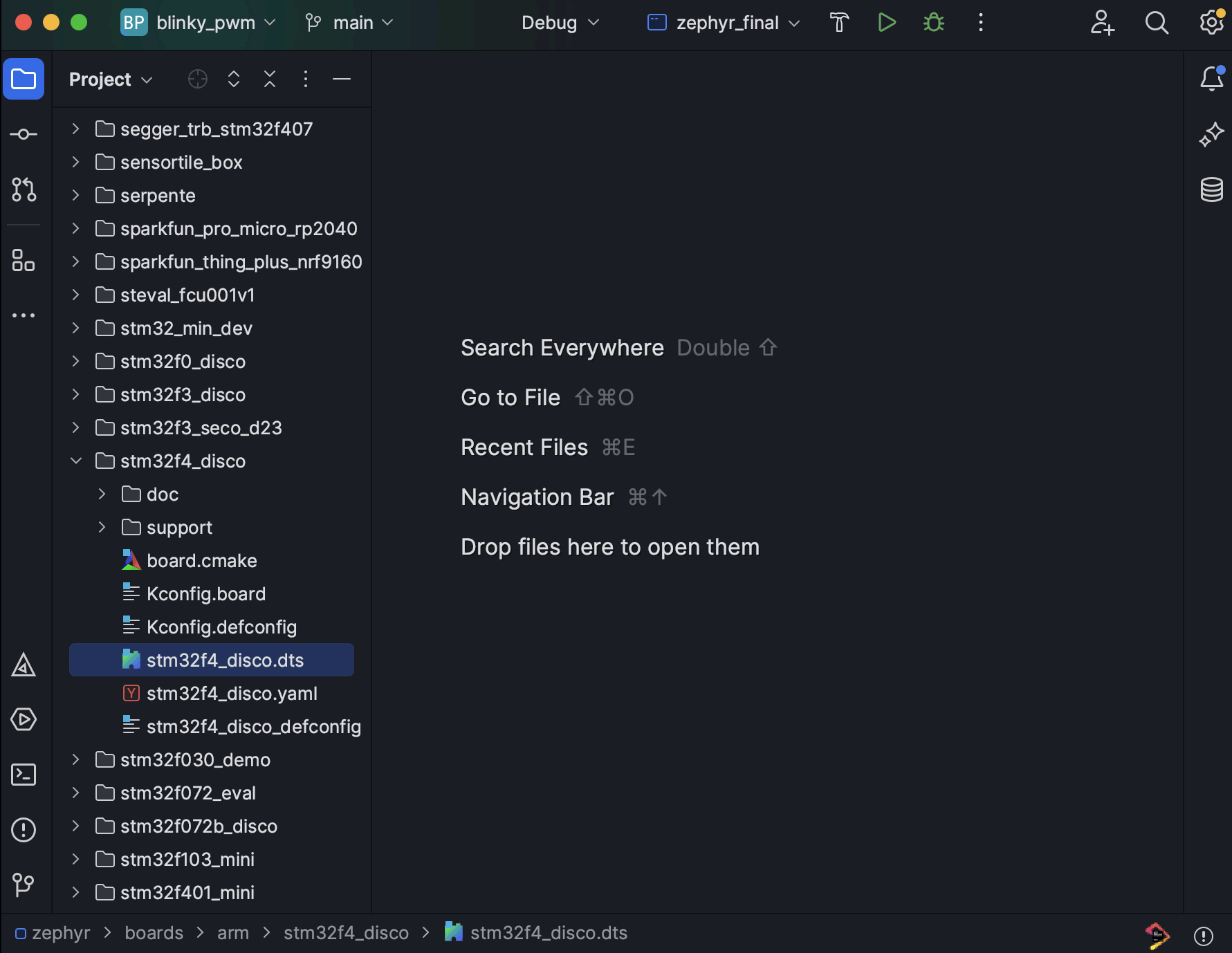Build the project with the hammer icon

pyautogui.click(x=839, y=22)
